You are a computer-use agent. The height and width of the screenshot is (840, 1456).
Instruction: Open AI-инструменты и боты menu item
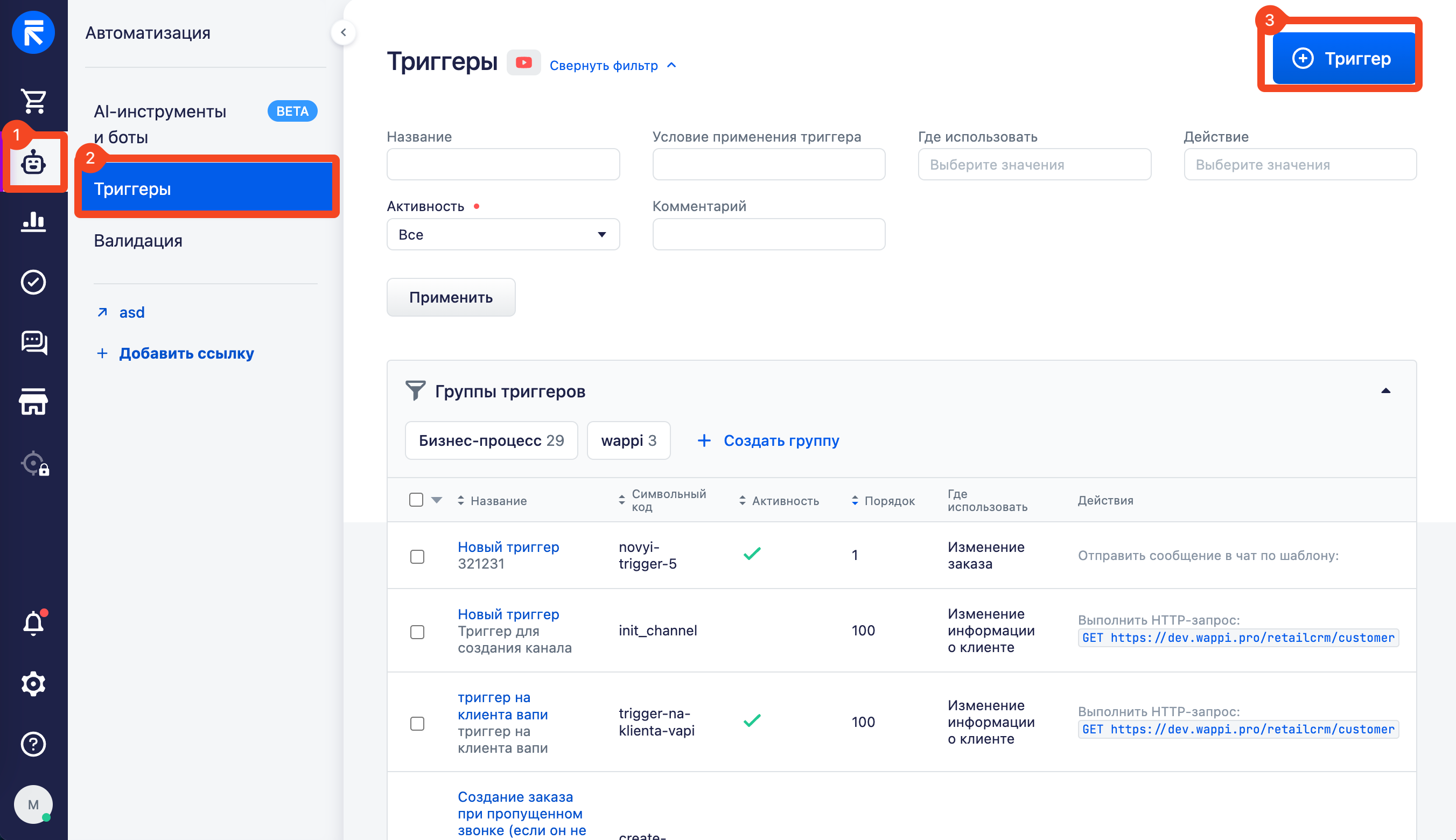pyautogui.click(x=160, y=124)
